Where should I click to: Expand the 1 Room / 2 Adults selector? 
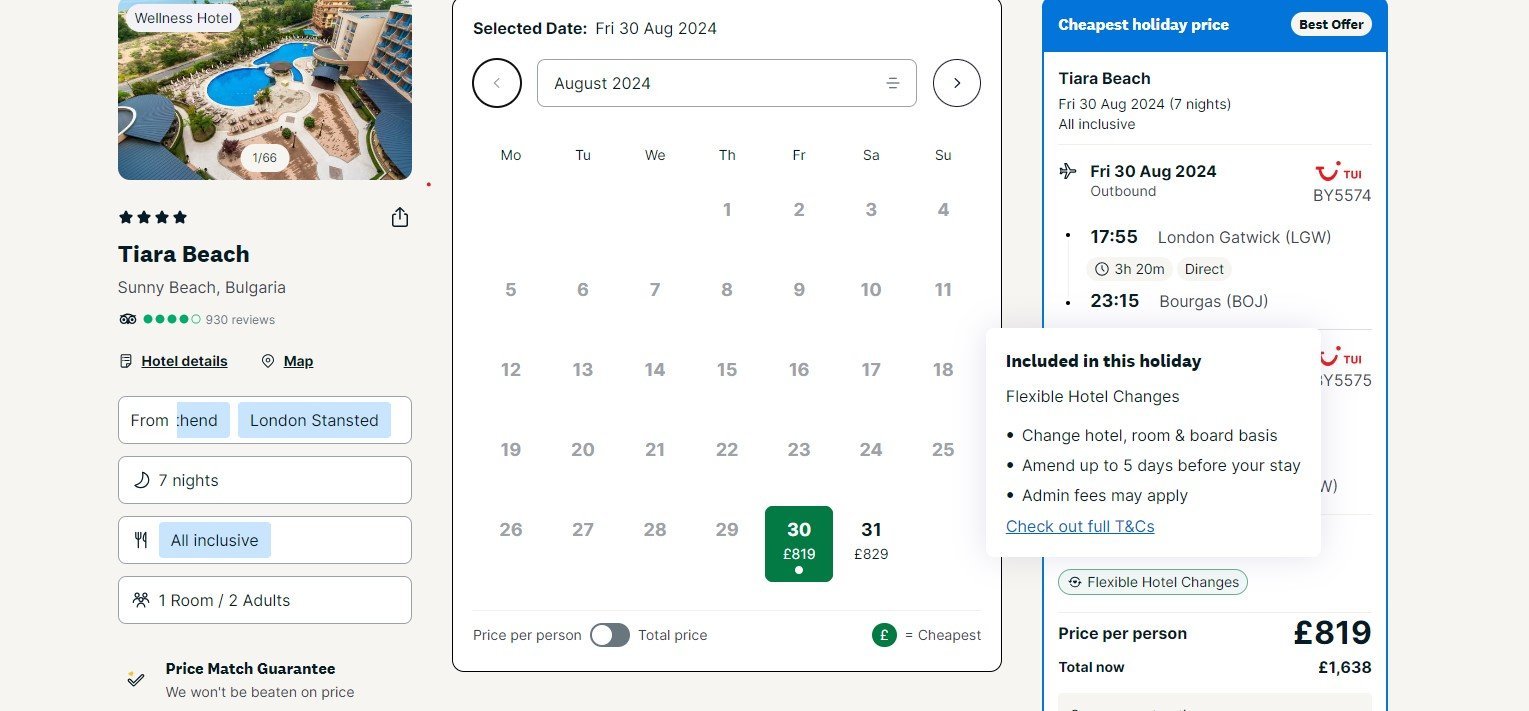tap(264, 600)
